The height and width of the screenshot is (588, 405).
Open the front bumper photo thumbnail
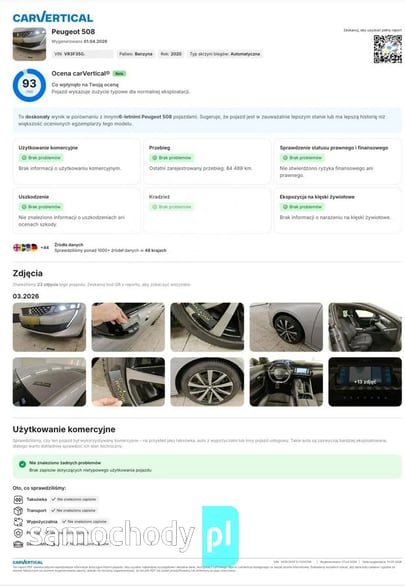tap(49, 327)
